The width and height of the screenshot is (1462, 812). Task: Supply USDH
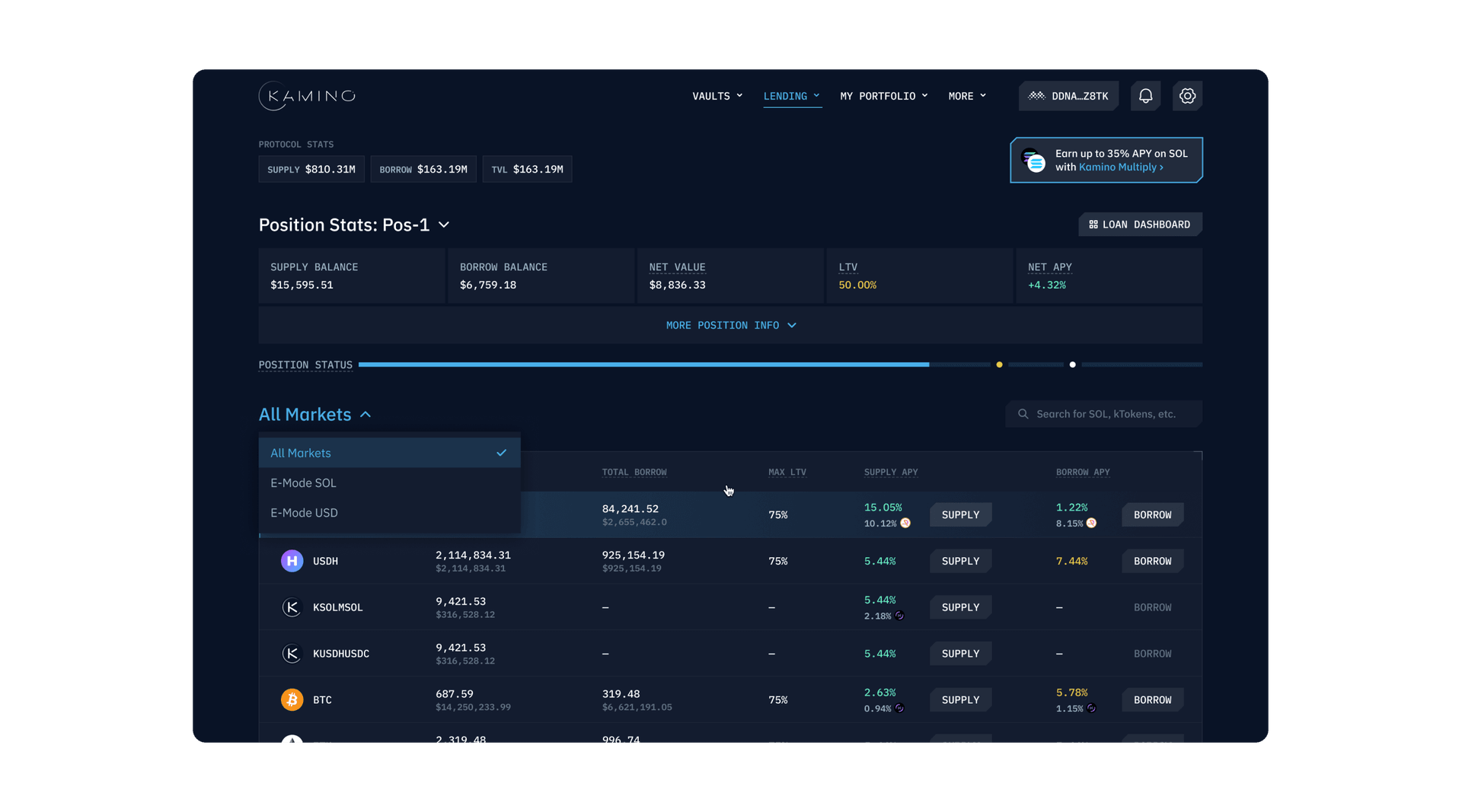[960, 561]
